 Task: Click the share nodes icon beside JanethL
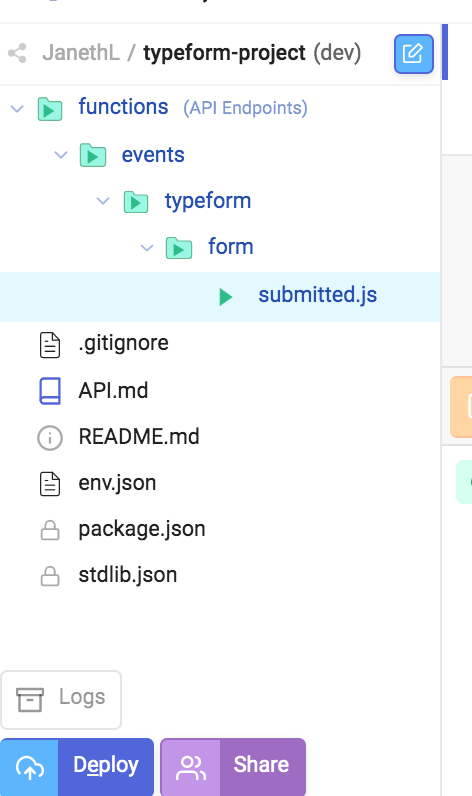click(x=17, y=53)
